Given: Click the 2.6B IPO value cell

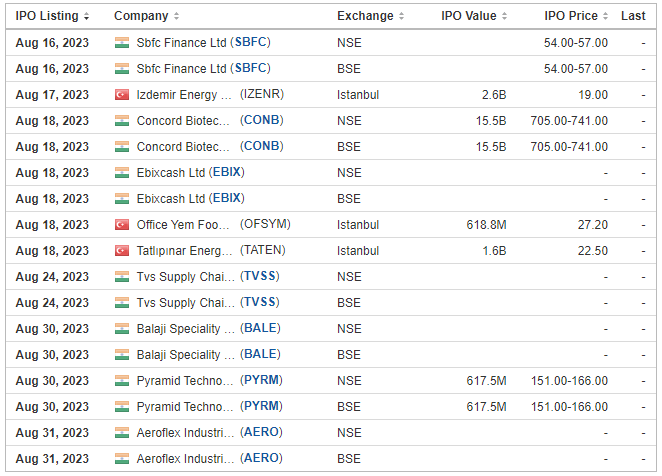Looking at the screenshot, I should coord(494,95).
